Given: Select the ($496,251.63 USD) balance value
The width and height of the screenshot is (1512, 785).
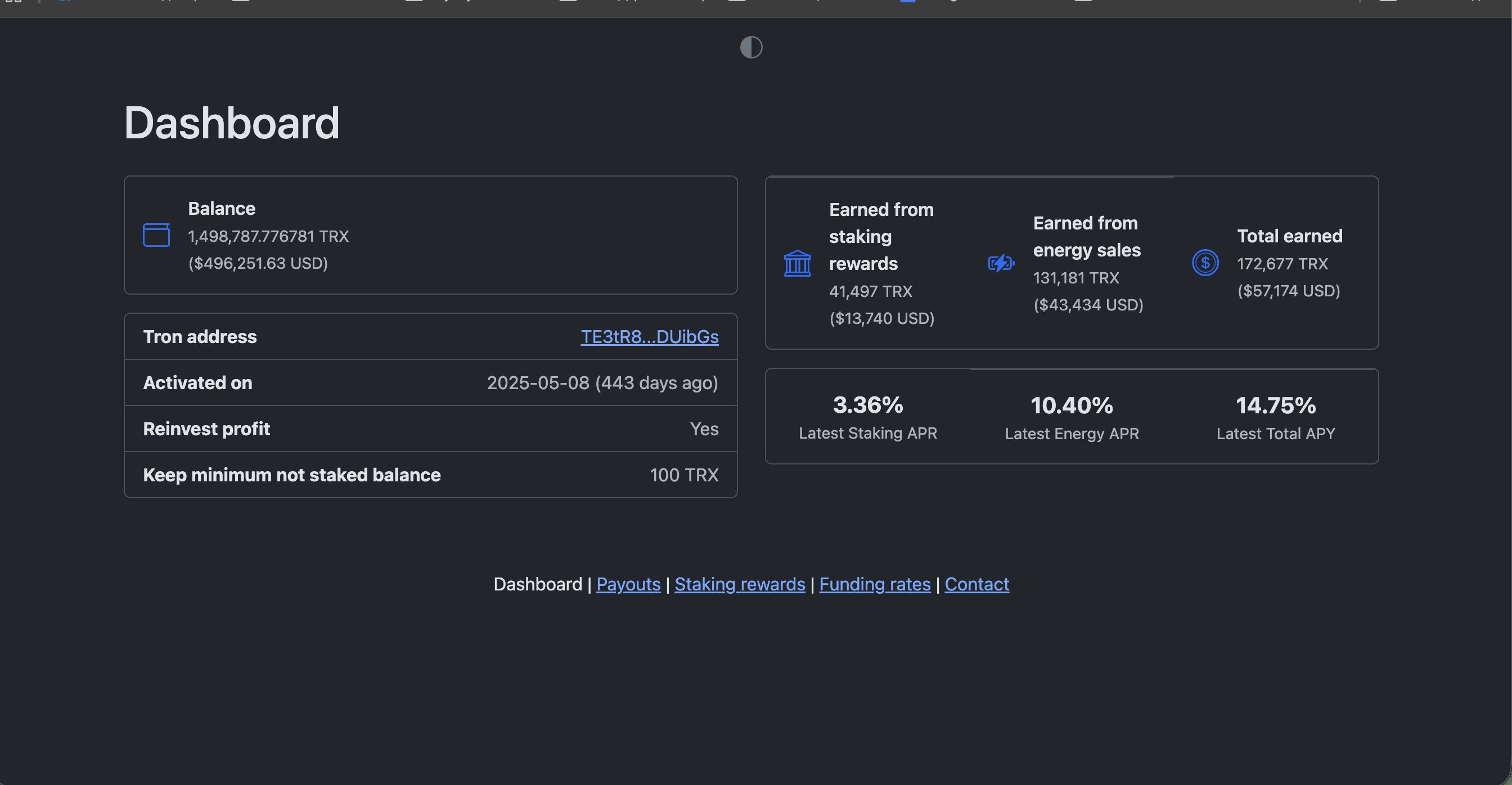Looking at the screenshot, I should click(258, 263).
